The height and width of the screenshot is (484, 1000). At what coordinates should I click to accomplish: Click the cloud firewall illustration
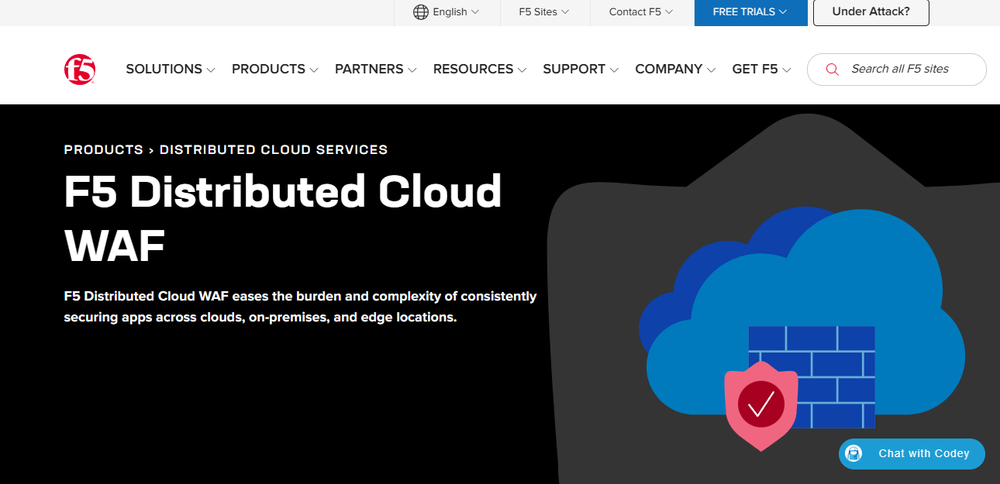(x=802, y=328)
